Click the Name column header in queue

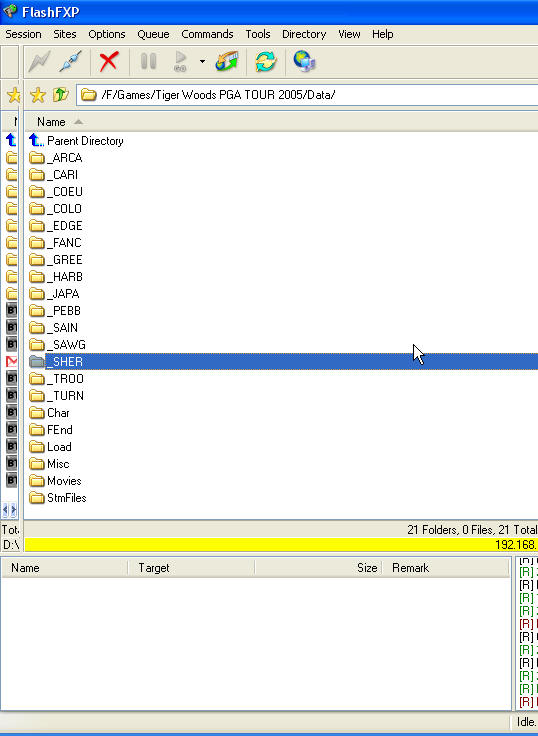64,568
